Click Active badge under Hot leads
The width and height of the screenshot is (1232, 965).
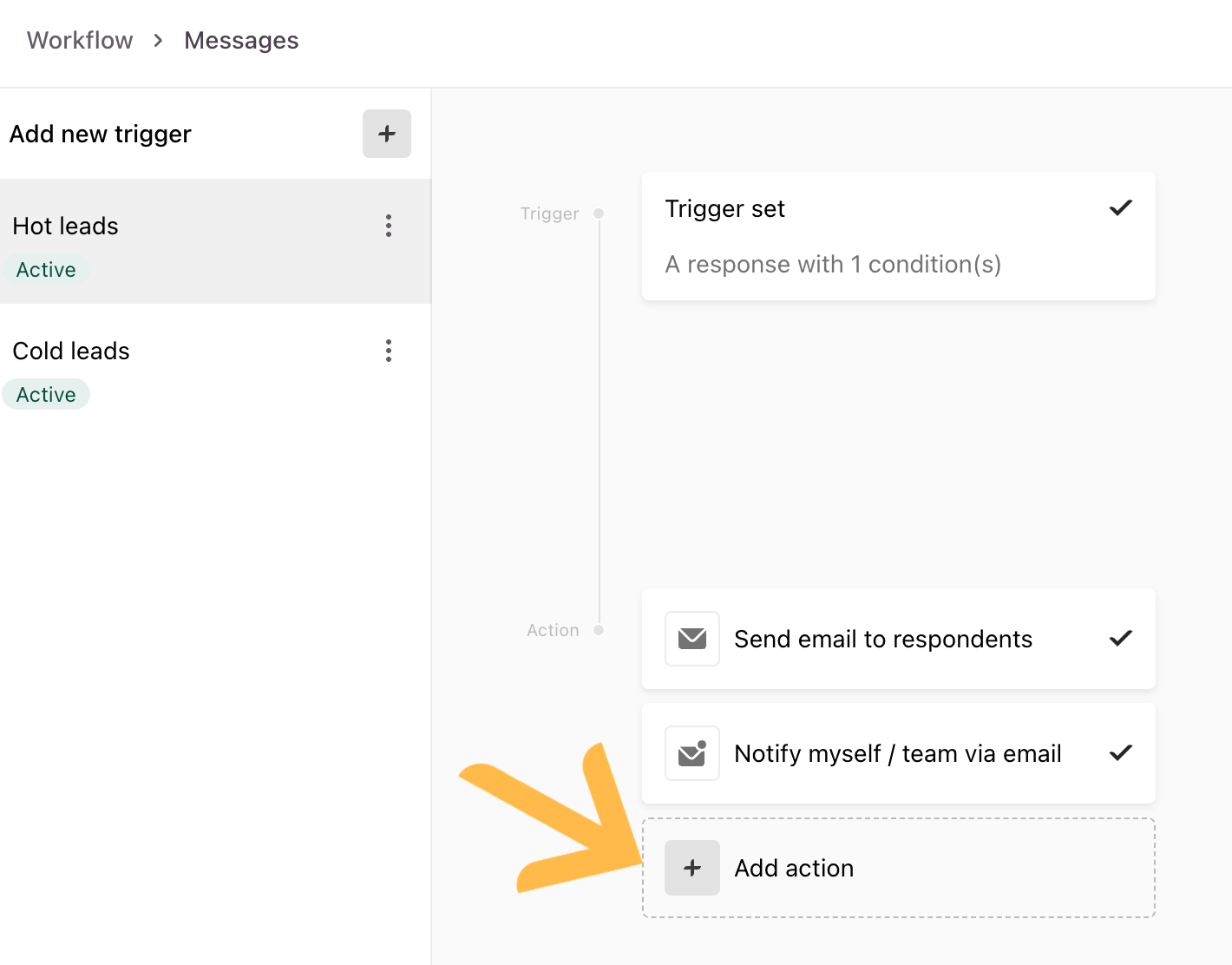coord(46,270)
